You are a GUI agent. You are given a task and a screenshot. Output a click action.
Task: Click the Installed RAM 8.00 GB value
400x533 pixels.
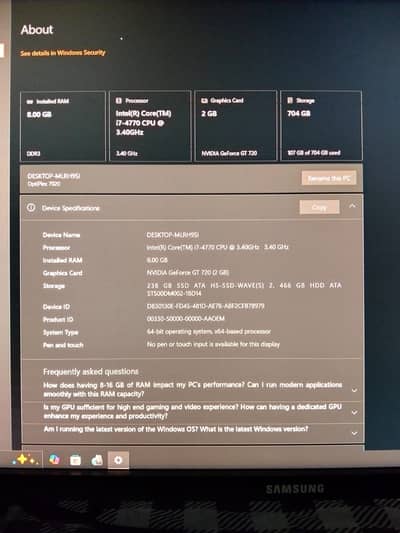click(157, 260)
